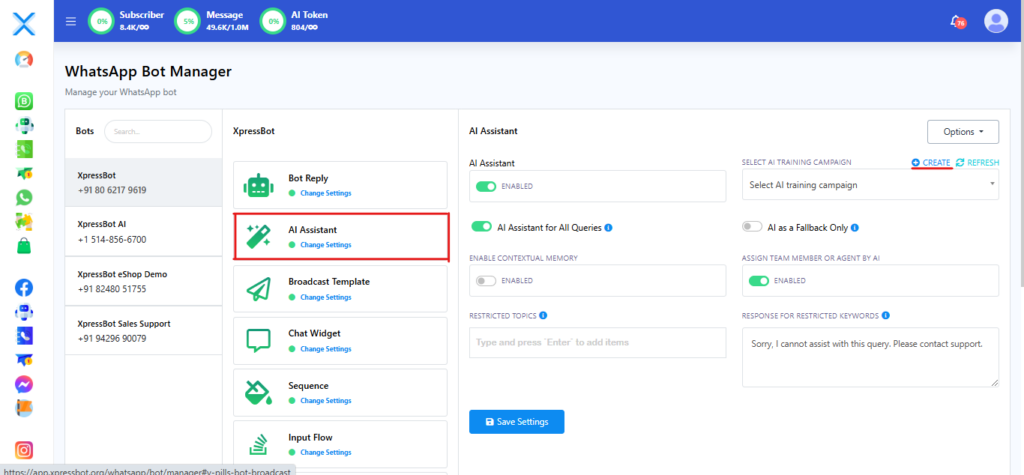Turn on AI as a Fallback Only
This screenshot has width=1024, height=475.
[752, 227]
